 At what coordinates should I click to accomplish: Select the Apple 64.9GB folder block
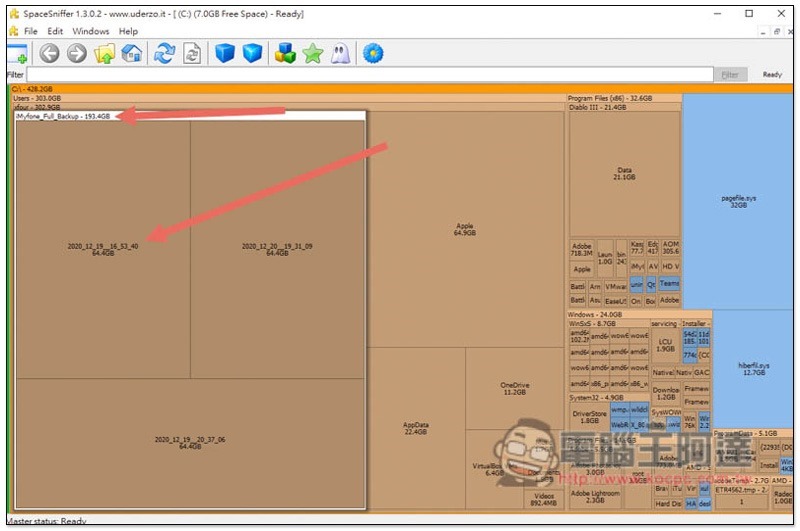pyautogui.click(x=464, y=229)
